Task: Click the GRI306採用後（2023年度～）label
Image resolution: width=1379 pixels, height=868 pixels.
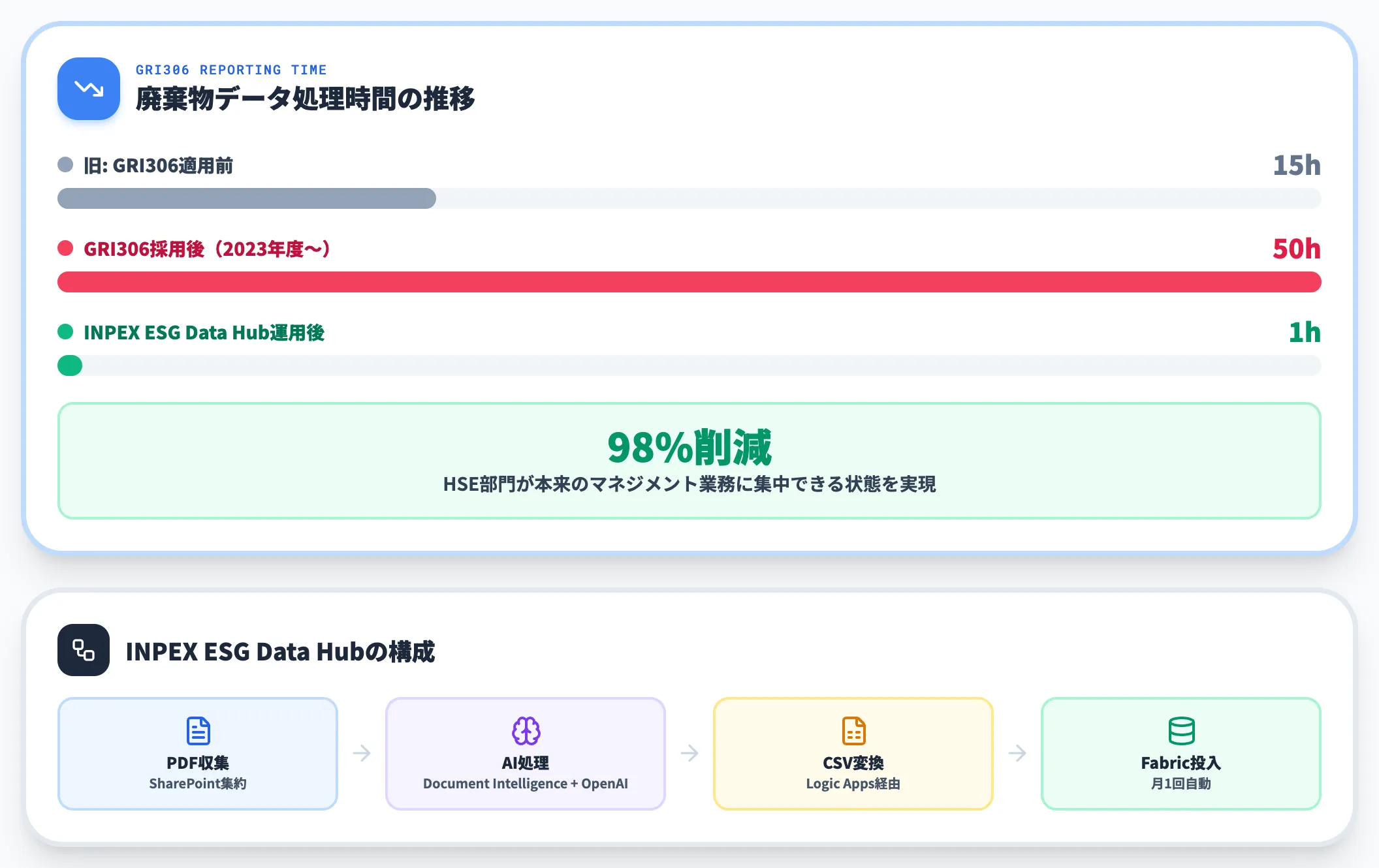Action: point(208,249)
